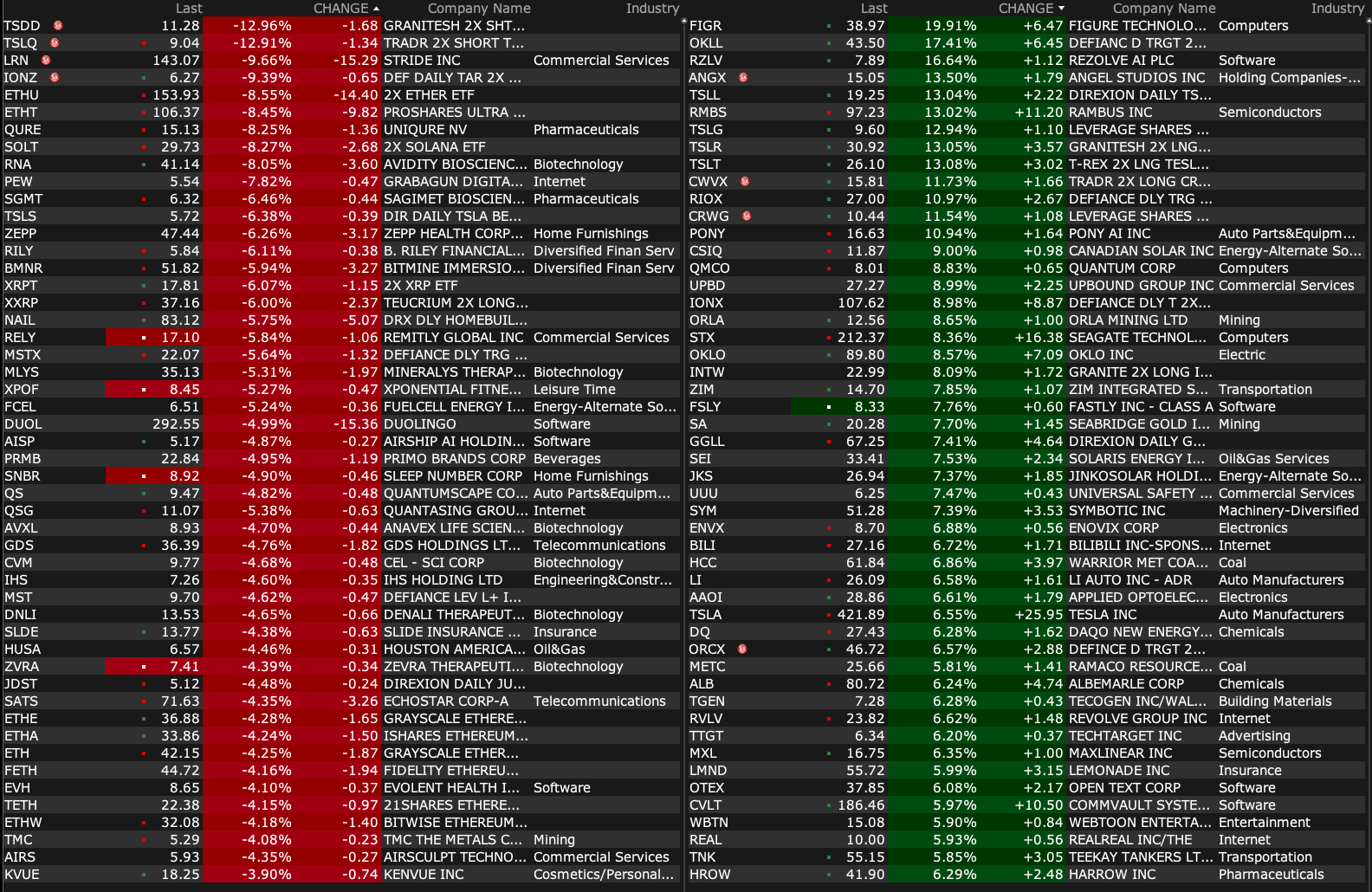Screen dimensions: 1372x892
Task: Toggle ascending sort arrow on losers CHANGE column
Action: 376,9
